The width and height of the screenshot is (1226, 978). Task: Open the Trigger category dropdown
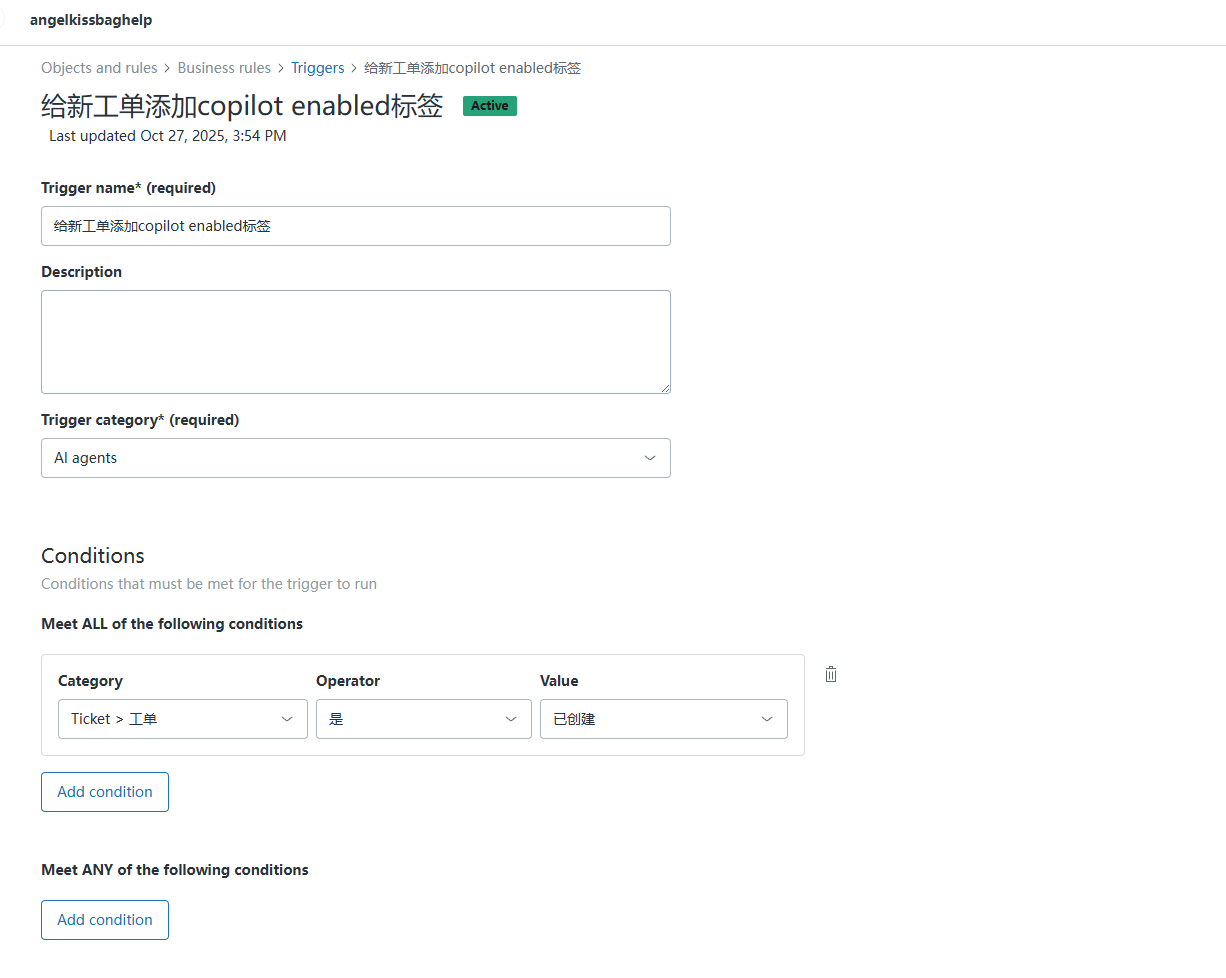point(355,458)
